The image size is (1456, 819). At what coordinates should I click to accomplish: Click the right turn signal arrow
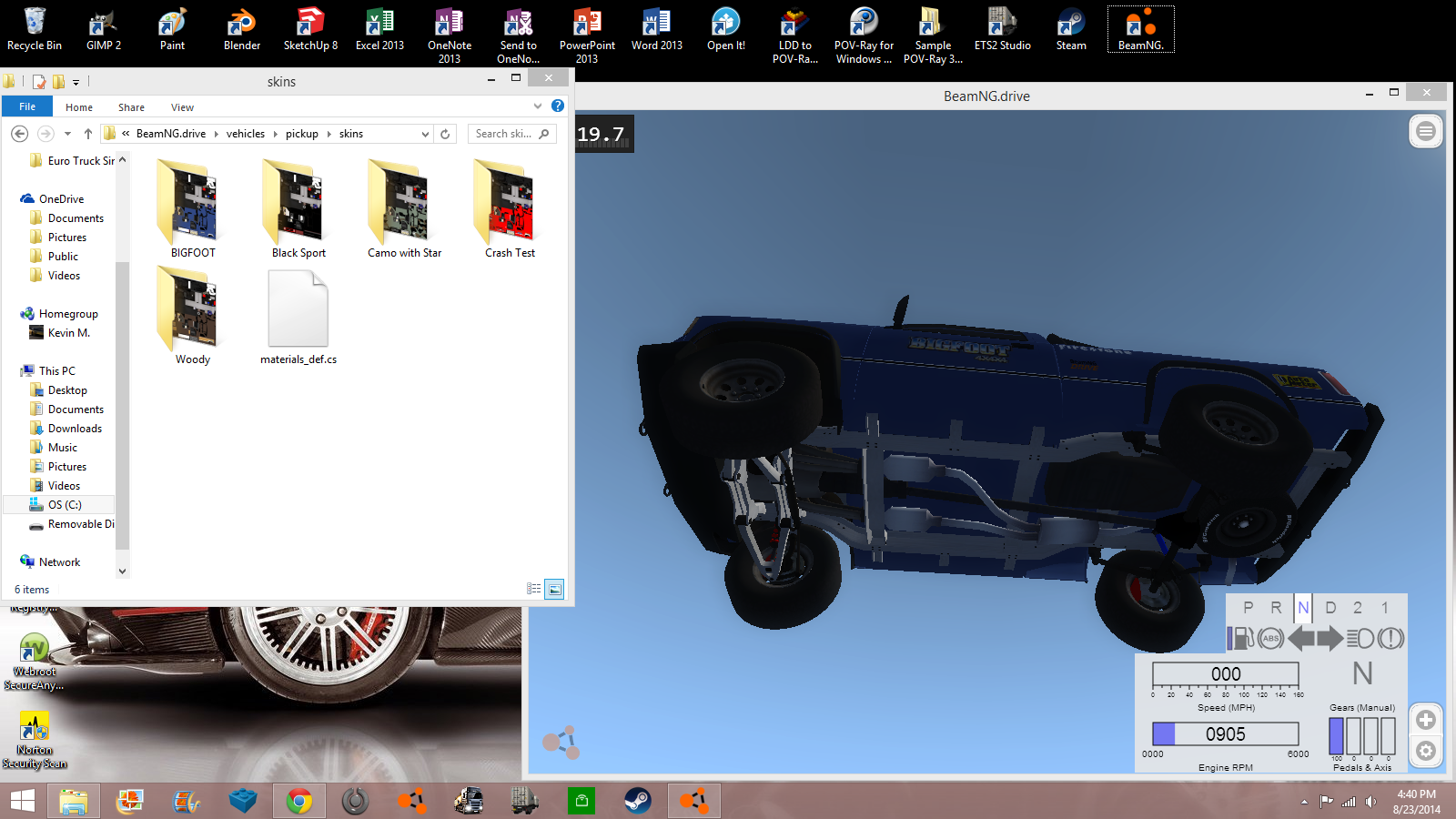(1330, 638)
